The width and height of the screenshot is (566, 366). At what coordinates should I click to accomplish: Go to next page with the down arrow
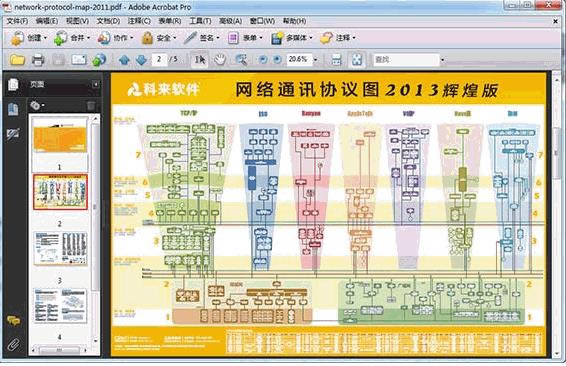(x=141, y=60)
